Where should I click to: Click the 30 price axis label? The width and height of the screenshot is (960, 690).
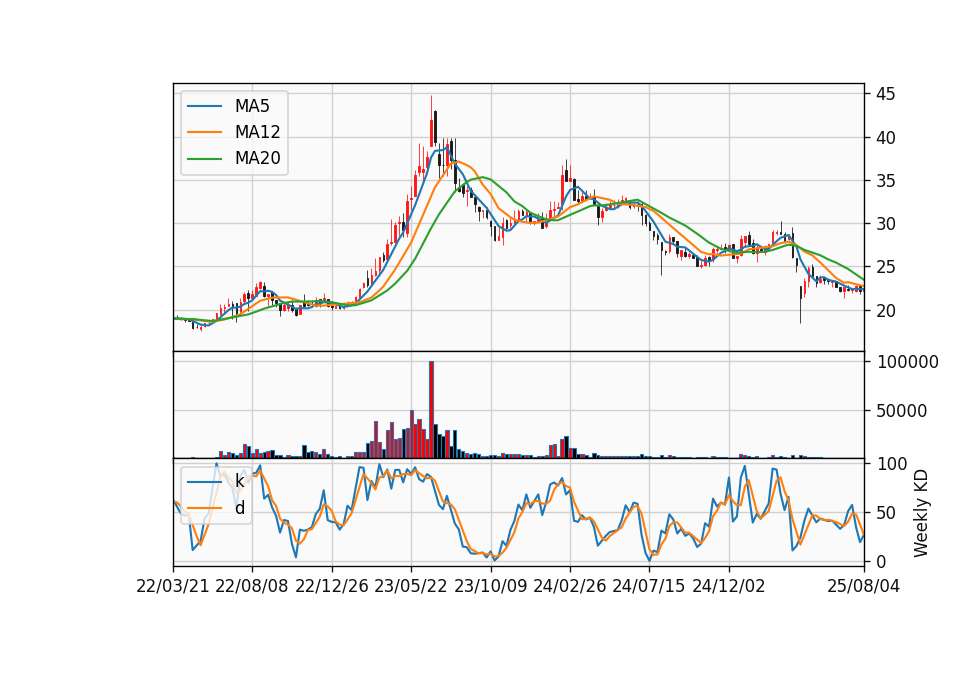pyautogui.click(x=885, y=224)
